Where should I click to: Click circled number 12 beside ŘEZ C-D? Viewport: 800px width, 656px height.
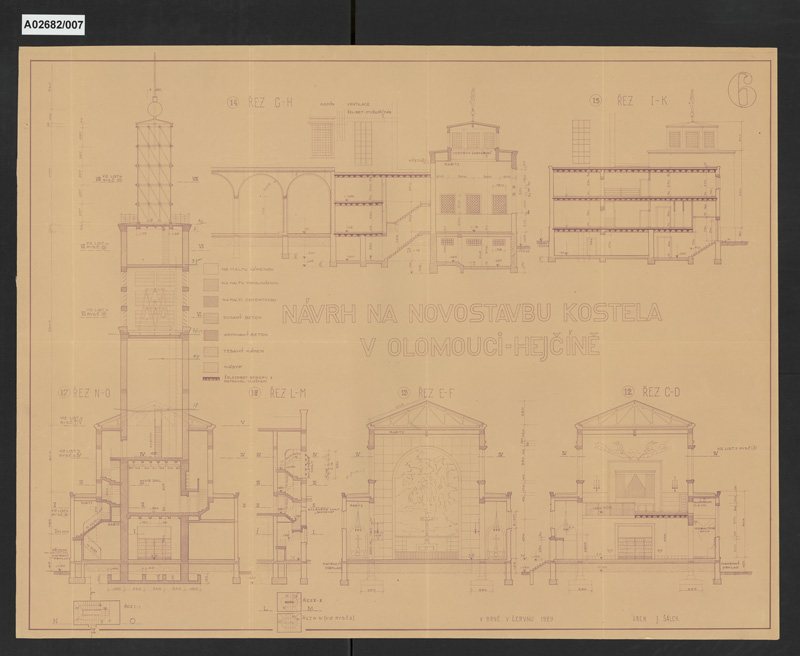(x=628, y=392)
